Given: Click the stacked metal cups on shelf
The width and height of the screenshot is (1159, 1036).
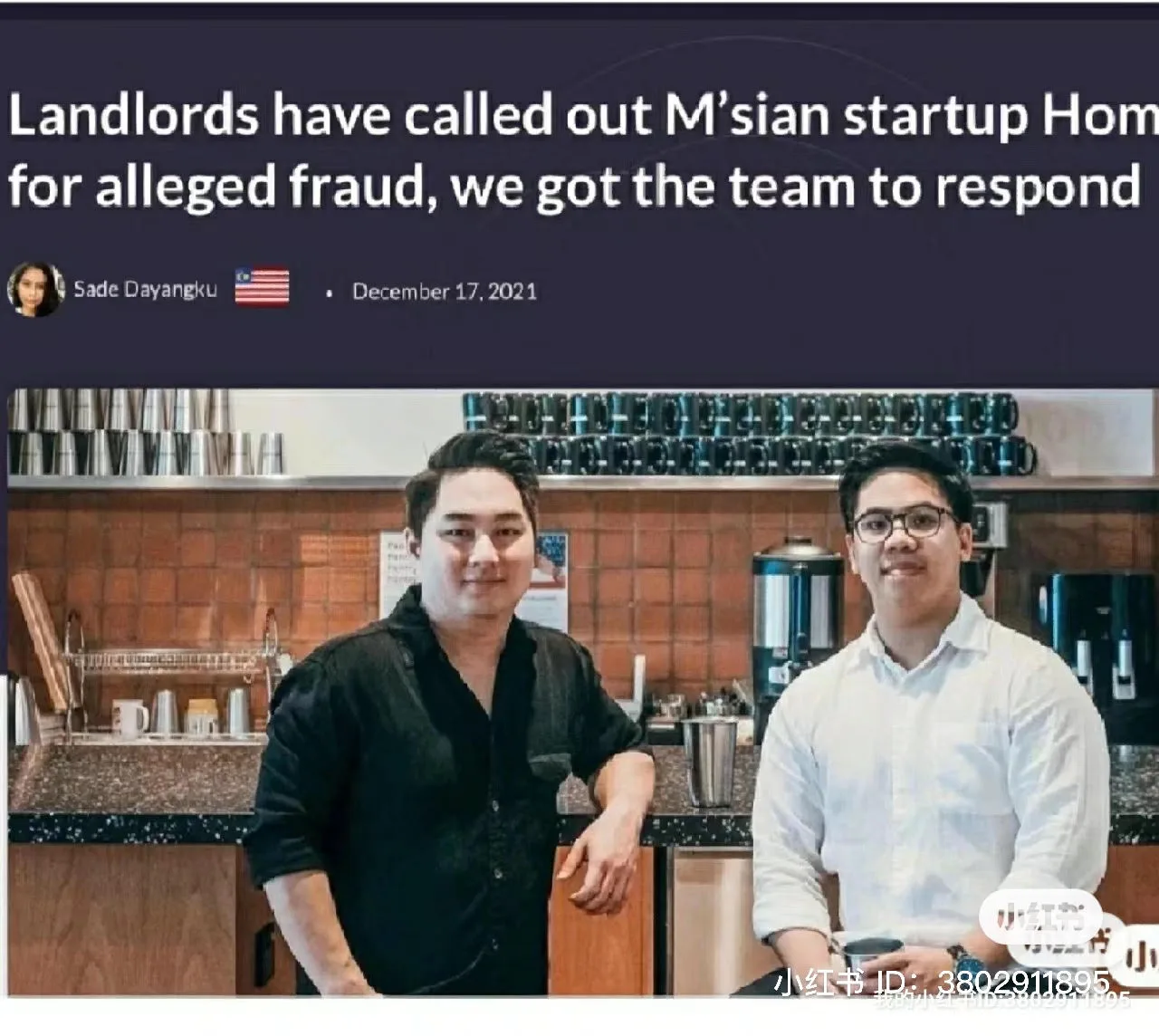Looking at the screenshot, I should click(145, 432).
